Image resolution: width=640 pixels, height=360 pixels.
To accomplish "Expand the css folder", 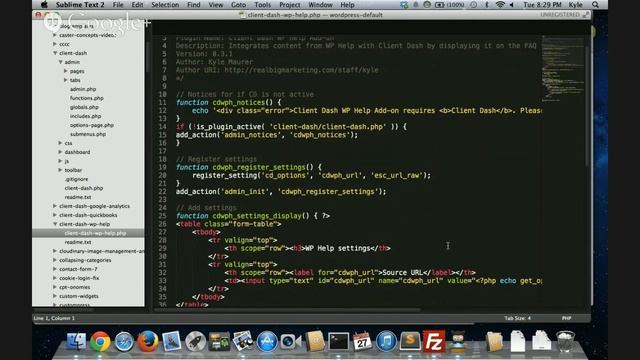I will 60,143.
